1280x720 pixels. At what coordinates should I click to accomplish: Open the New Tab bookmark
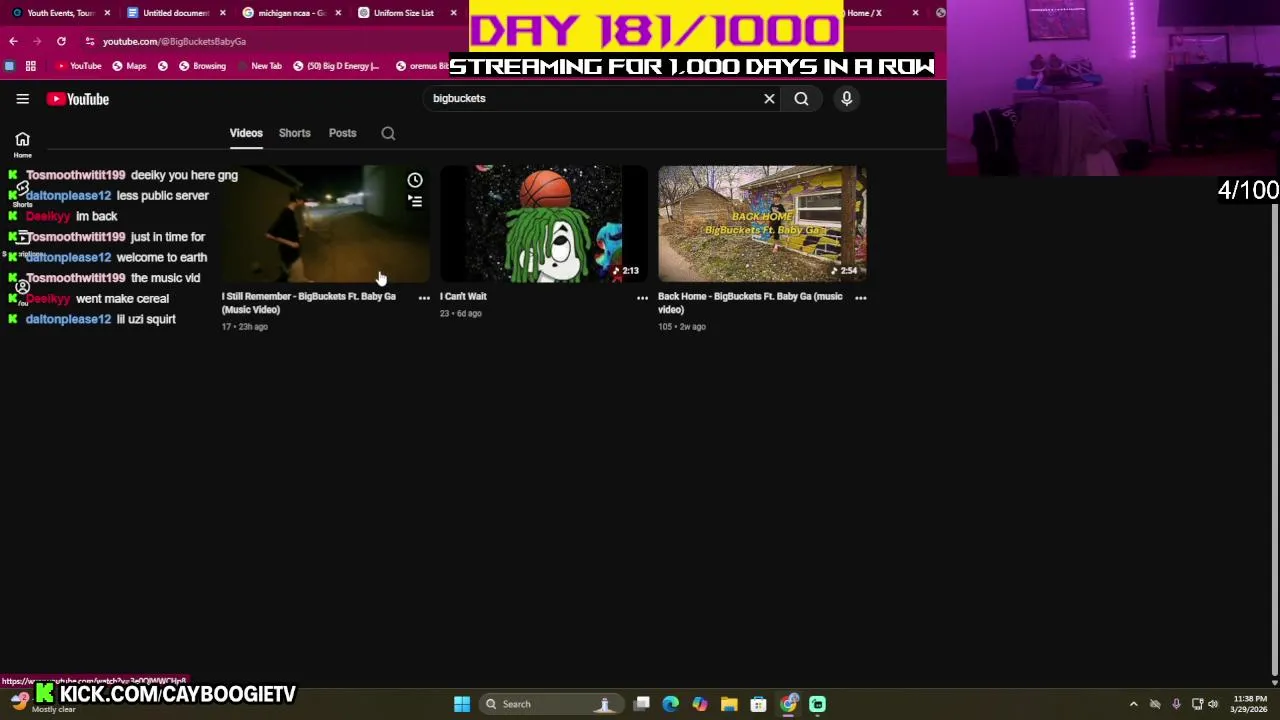259,66
